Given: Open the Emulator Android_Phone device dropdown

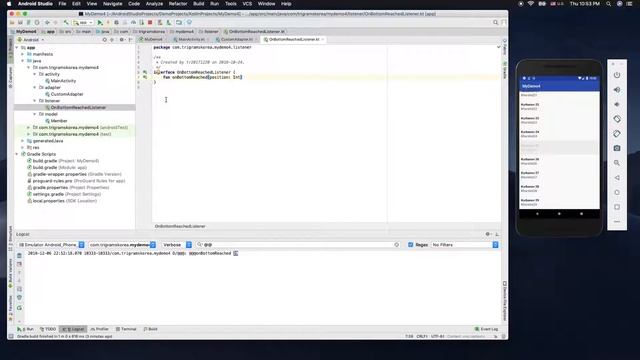Looking at the screenshot, I should pos(51,245).
